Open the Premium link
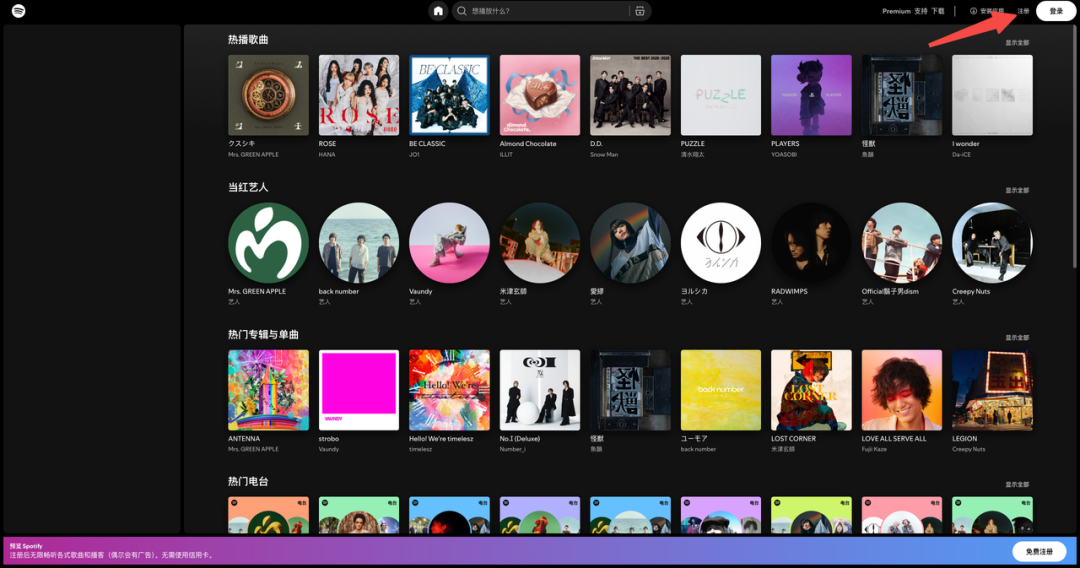Image resolution: width=1080 pixels, height=568 pixels. [896, 11]
